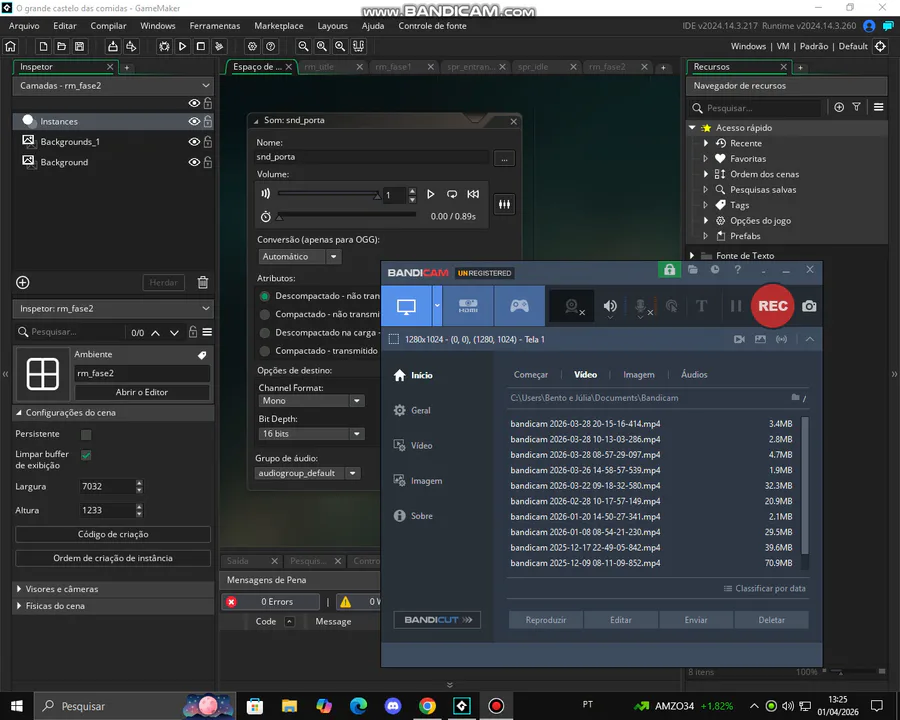The width and height of the screenshot is (900, 720).
Task: Select Bandicam screen recording mode monitor icon
Action: [406, 306]
